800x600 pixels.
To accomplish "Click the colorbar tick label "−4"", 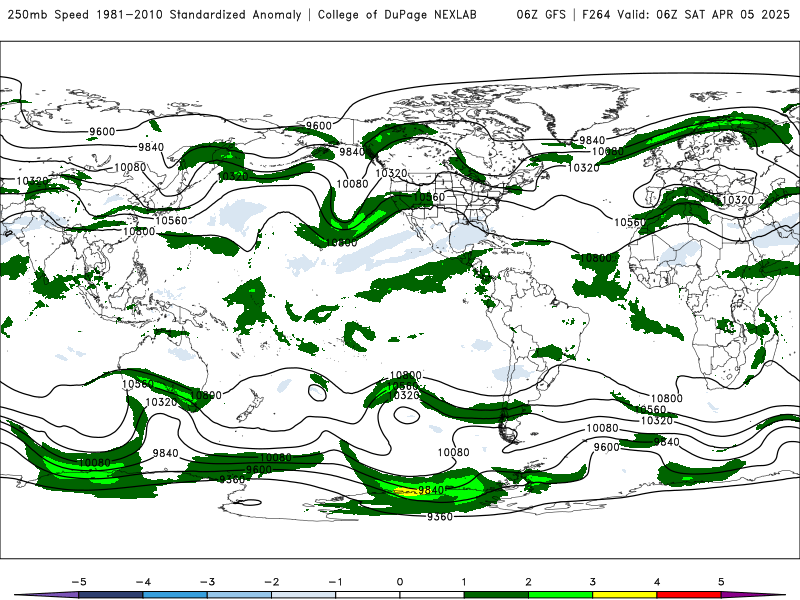I will point(143,582).
